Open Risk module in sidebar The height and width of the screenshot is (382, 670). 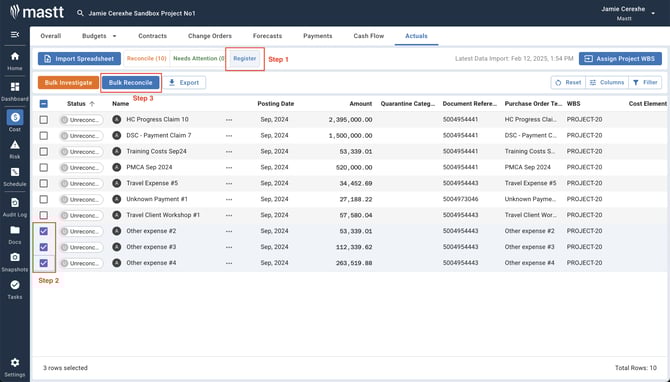click(15, 149)
